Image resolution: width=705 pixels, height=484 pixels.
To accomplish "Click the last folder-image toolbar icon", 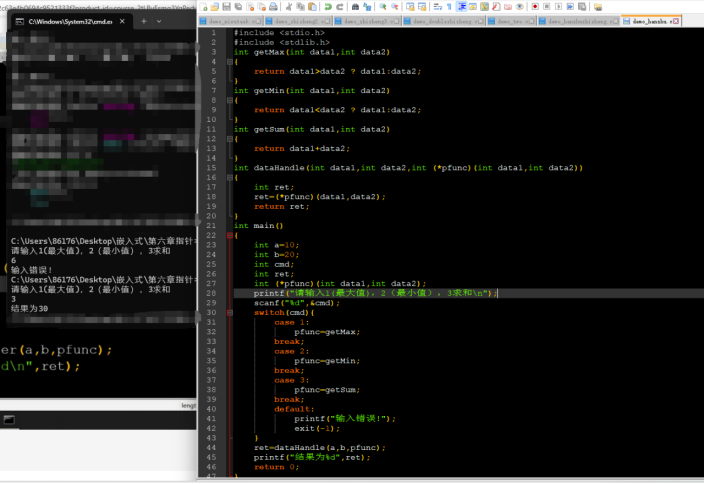I will pyautogui.click(x=598, y=7).
